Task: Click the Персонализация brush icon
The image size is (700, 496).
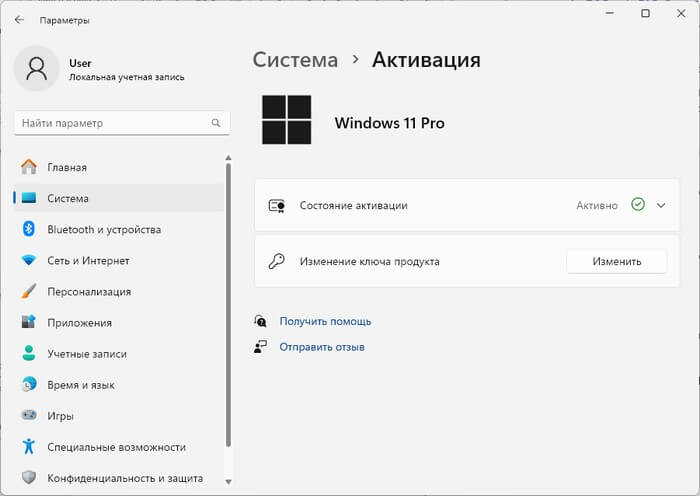Action: [29, 291]
